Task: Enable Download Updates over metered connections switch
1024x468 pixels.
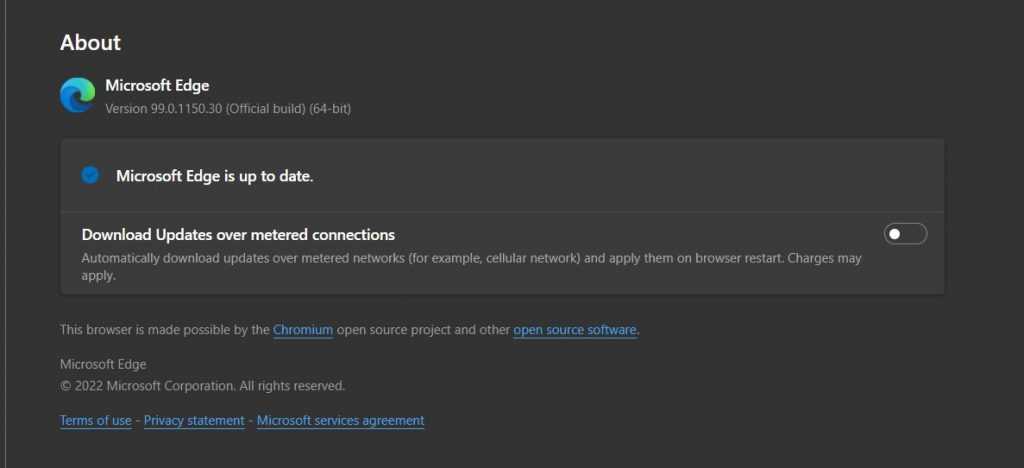Action: [x=905, y=234]
